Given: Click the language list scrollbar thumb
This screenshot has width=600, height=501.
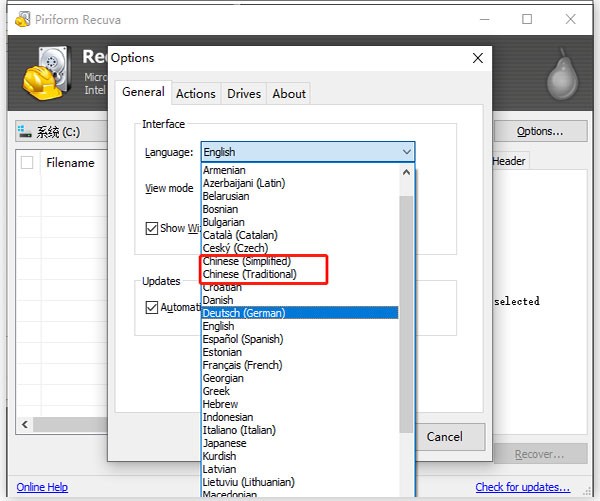Looking at the screenshot, I should pos(406,314).
